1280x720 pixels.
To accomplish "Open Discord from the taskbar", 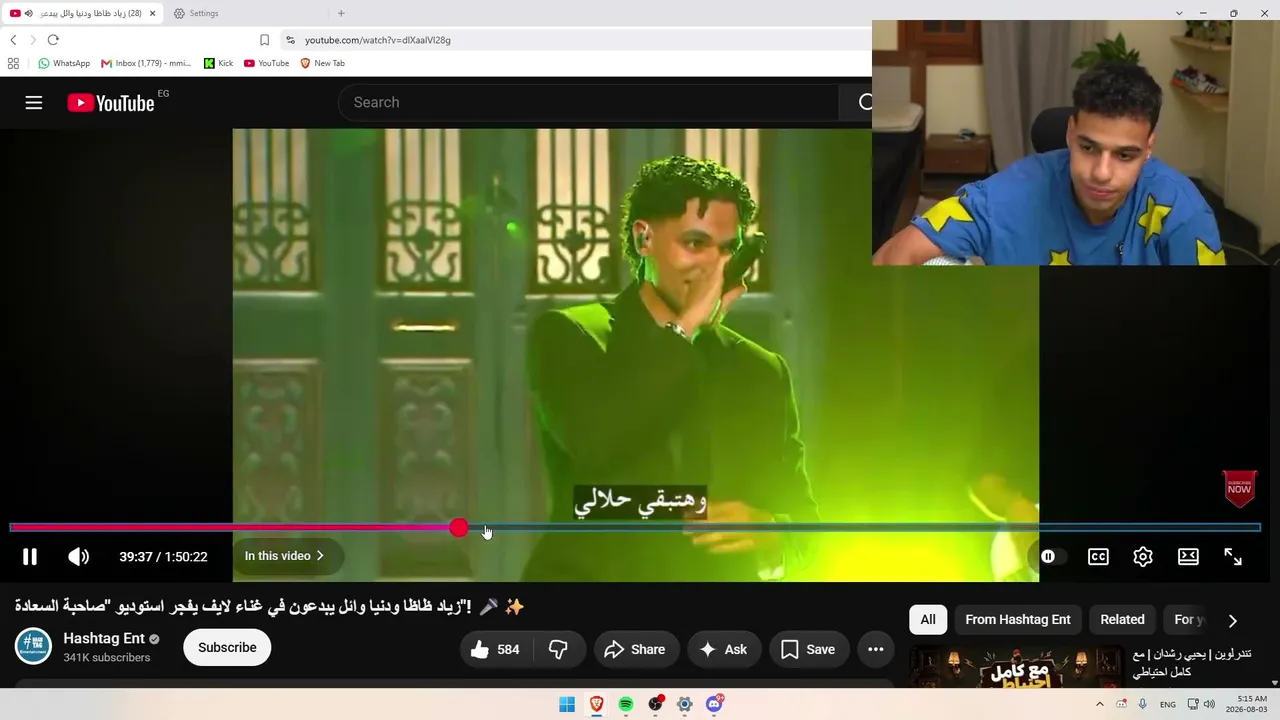I will click(715, 704).
